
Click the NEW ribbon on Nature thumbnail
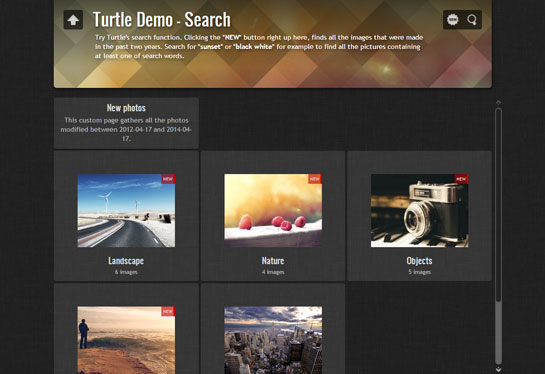point(315,179)
